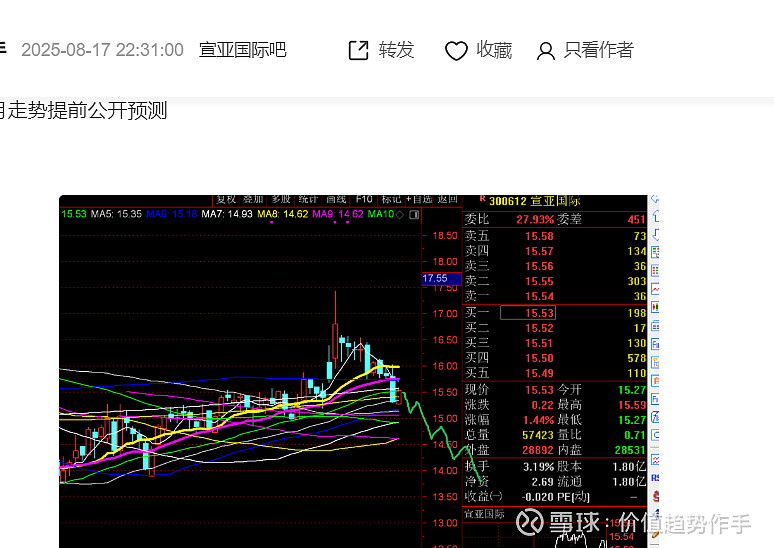Viewport: 774px width, 548px height.
Task: Select 复权 in the chart toolbar
Action: pos(226,199)
